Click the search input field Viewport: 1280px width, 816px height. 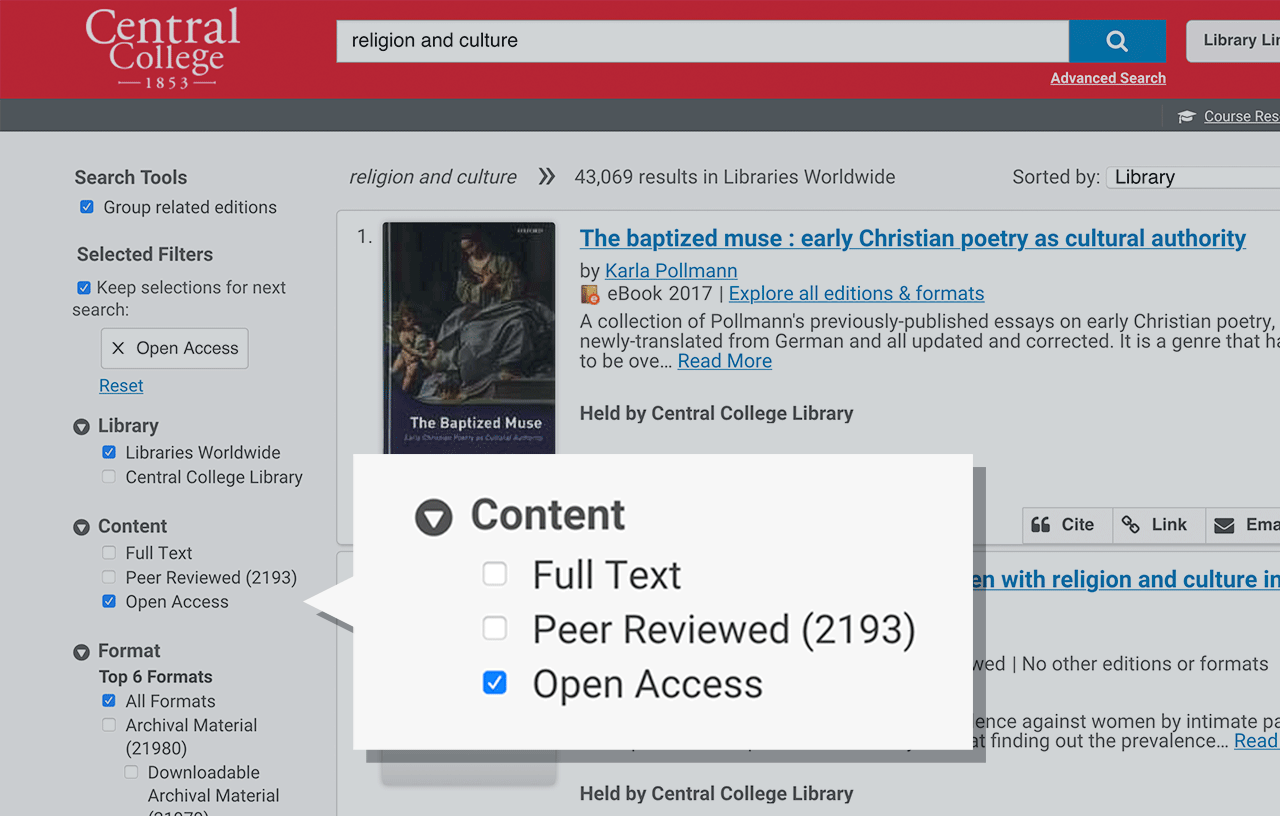pyautogui.click(x=702, y=41)
